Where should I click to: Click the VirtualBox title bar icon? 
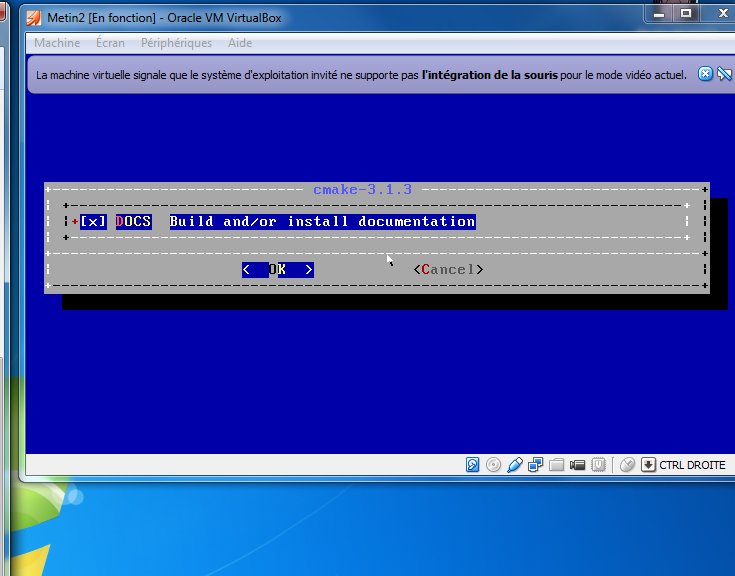pyautogui.click(x=34, y=18)
